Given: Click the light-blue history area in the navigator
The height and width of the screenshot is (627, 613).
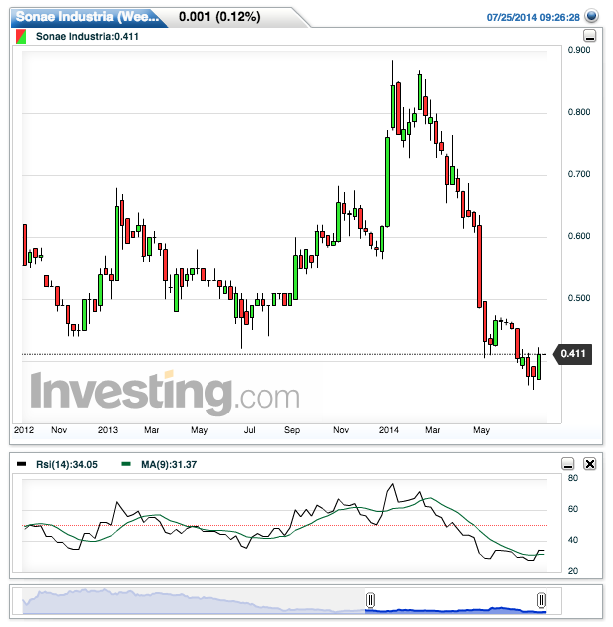Looking at the screenshot, I should pos(194,602).
